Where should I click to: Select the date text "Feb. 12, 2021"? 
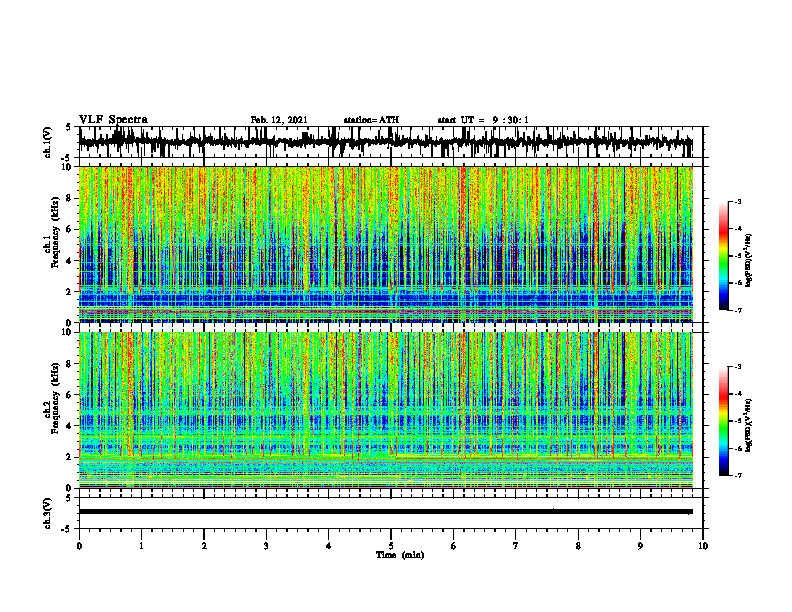click(279, 120)
